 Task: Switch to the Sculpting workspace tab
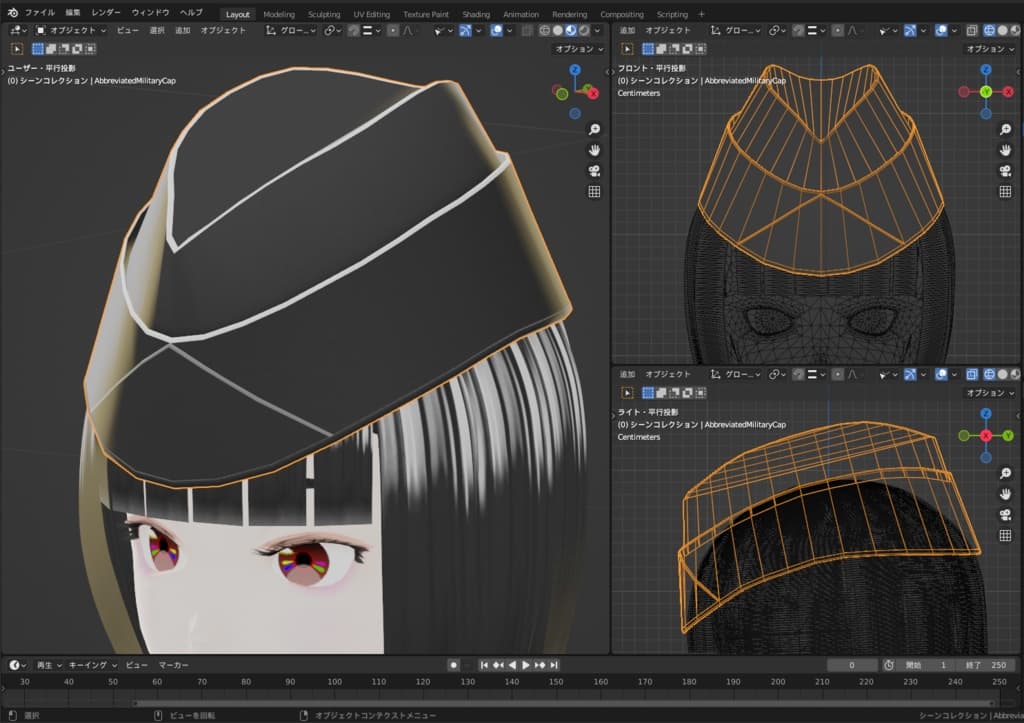tap(323, 14)
